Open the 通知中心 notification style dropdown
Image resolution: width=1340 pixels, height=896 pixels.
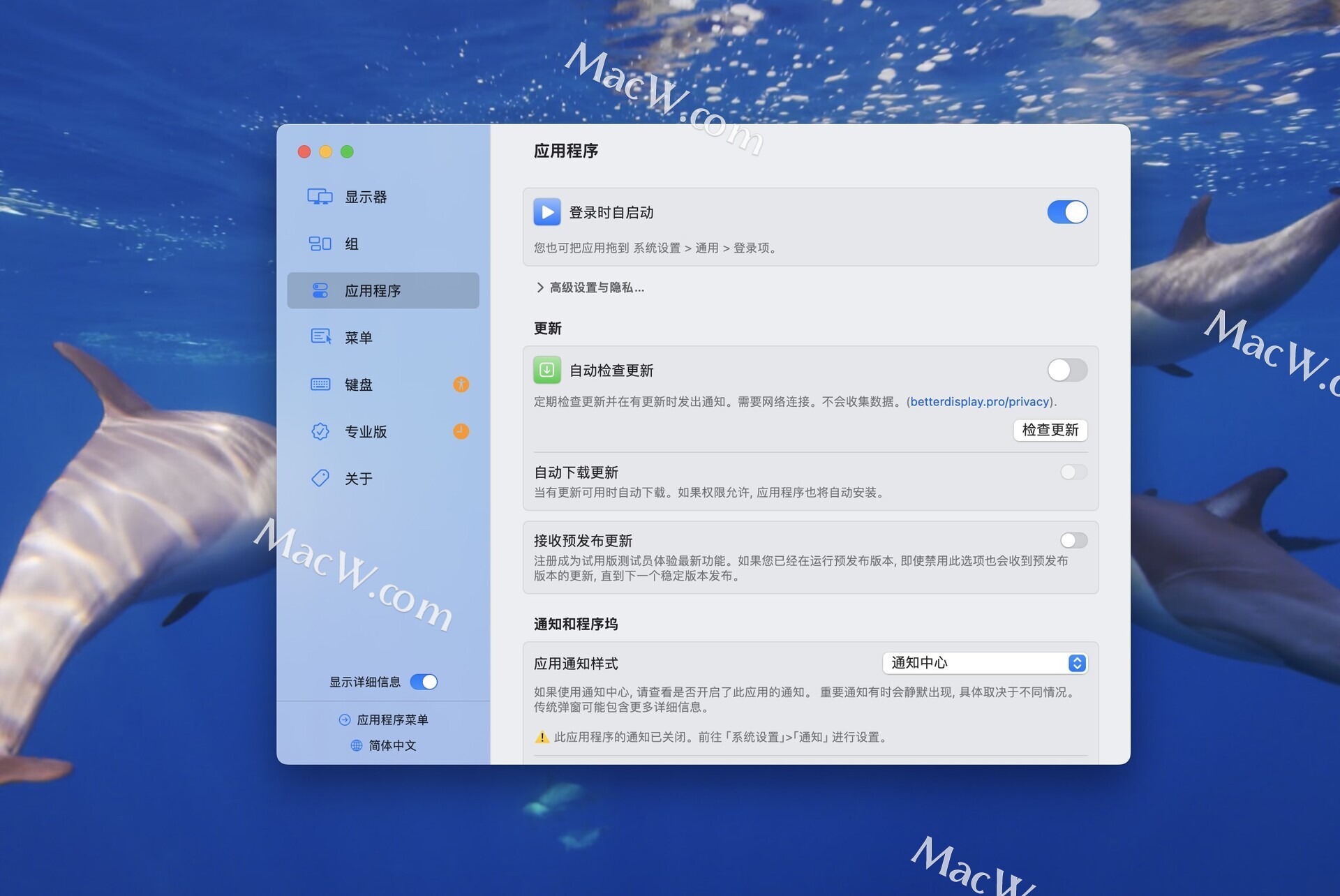coord(985,663)
